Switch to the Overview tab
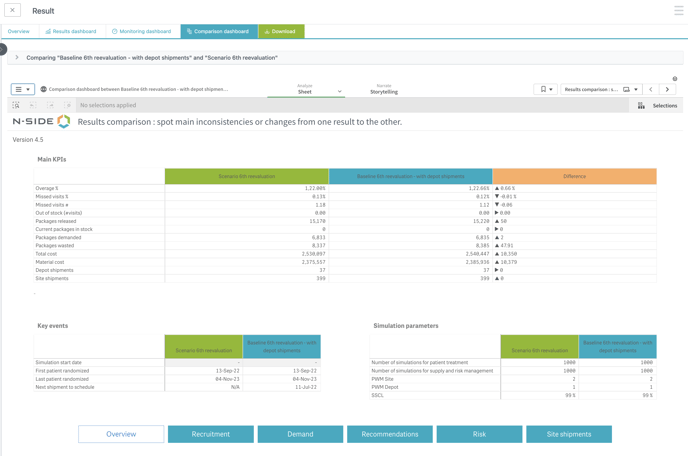The image size is (688, 456). [x=18, y=31]
